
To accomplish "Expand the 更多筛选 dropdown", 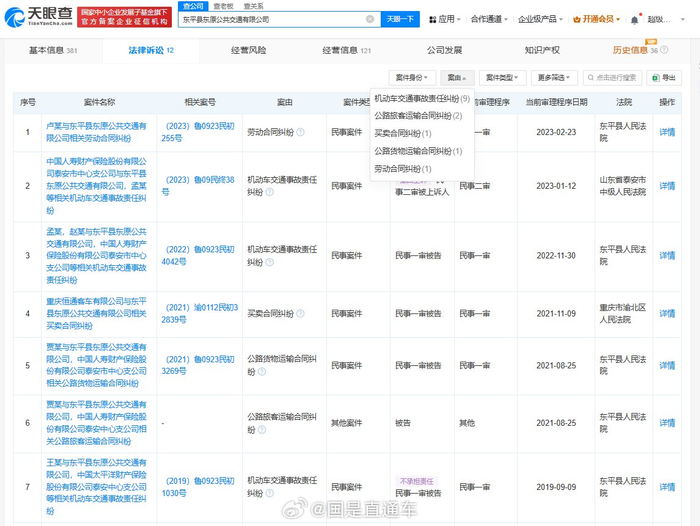I will click(553, 77).
